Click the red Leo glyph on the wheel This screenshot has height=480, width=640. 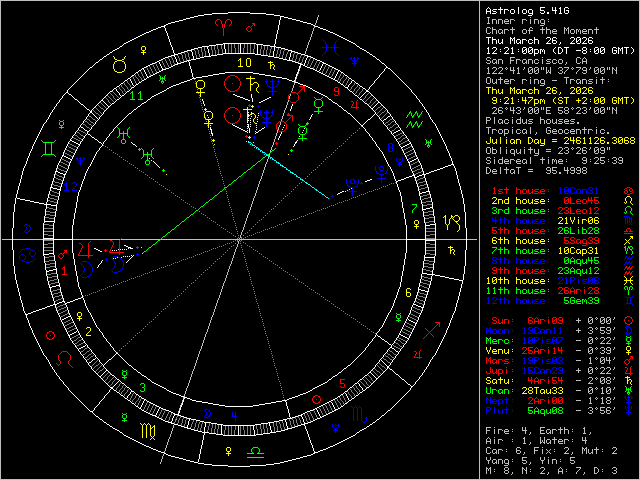coord(66,356)
